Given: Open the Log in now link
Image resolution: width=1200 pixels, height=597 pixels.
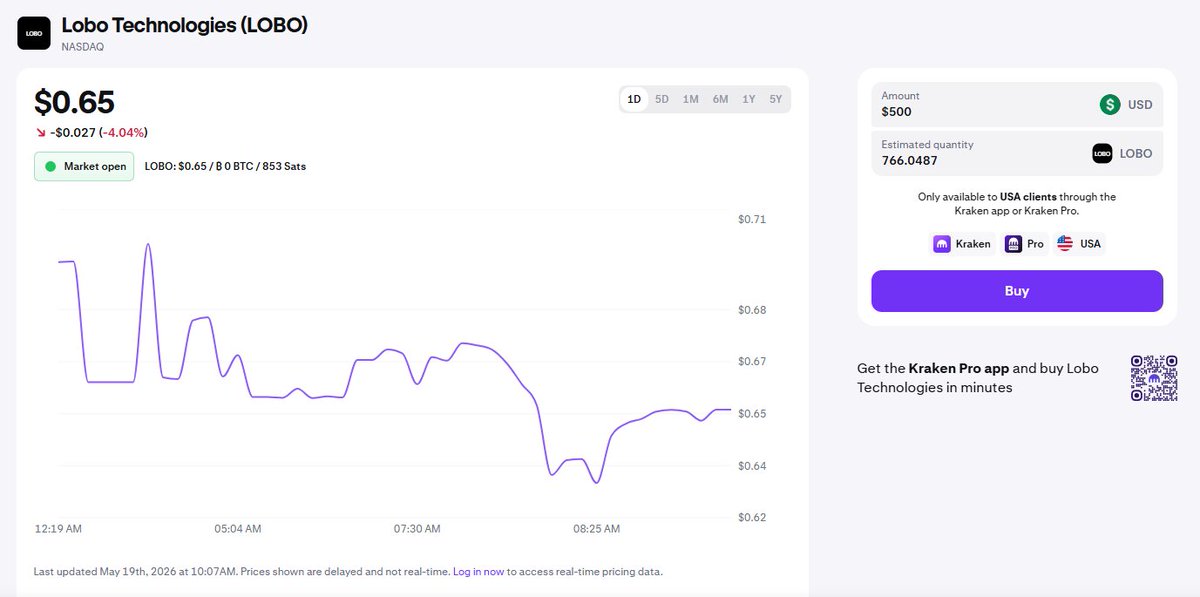Looking at the screenshot, I should (x=479, y=572).
